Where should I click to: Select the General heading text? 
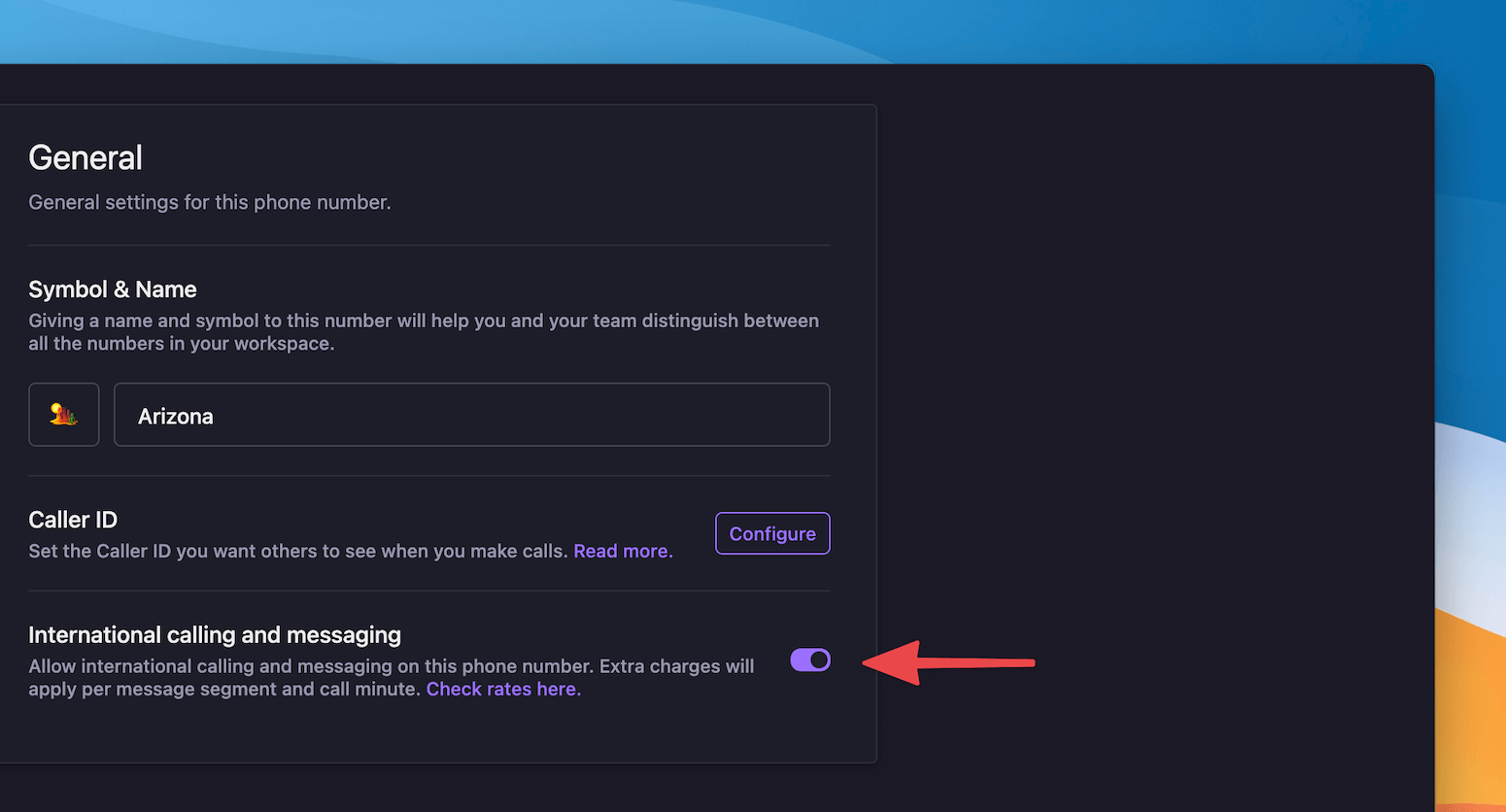click(86, 157)
